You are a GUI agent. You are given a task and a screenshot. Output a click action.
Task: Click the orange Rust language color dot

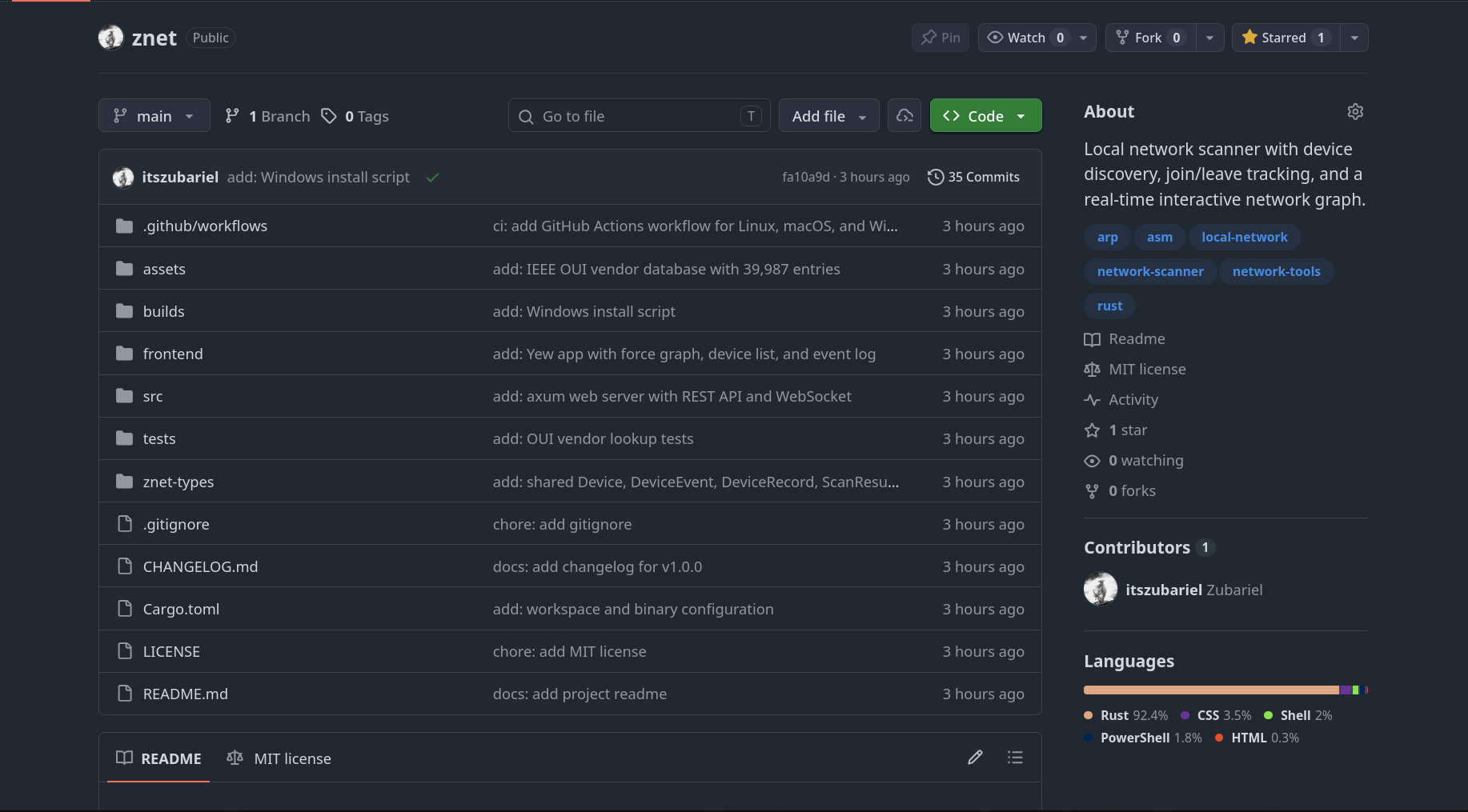pos(1089,715)
